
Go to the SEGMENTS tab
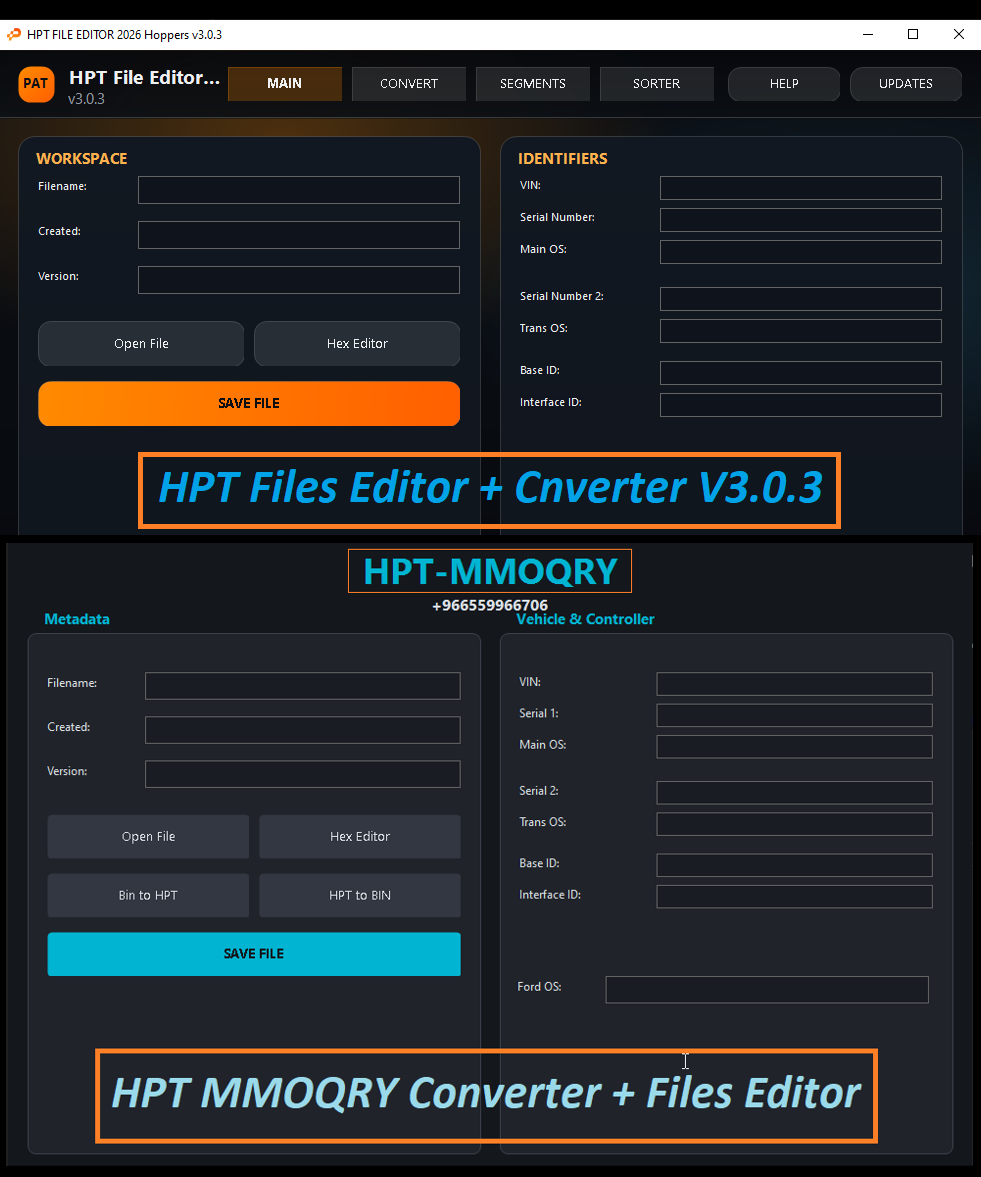pos(532,84)
